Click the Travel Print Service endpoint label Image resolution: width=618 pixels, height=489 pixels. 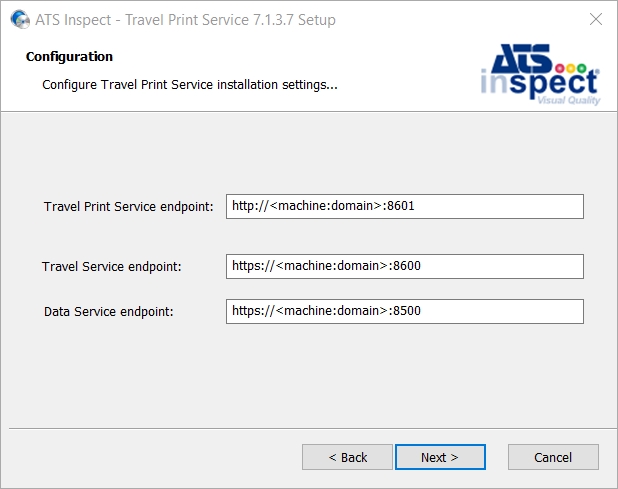[x=128, y=206]
